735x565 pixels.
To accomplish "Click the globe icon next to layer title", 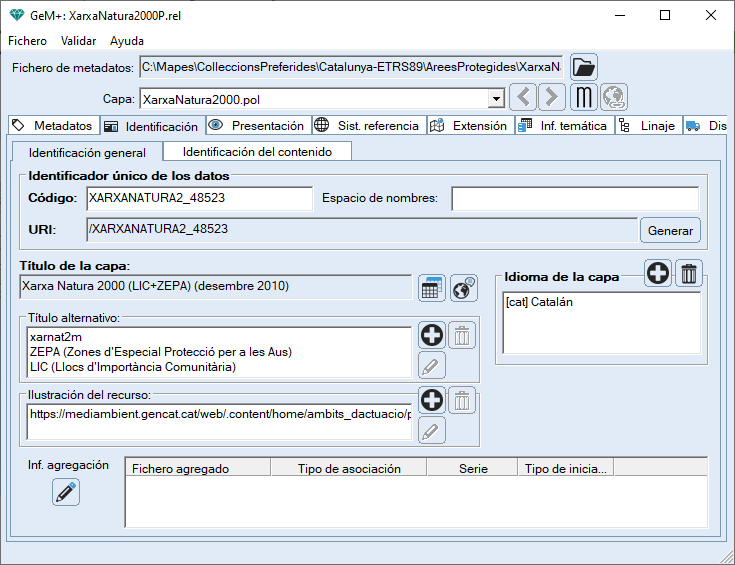I will pyautogui.click(x=463, y=288).
